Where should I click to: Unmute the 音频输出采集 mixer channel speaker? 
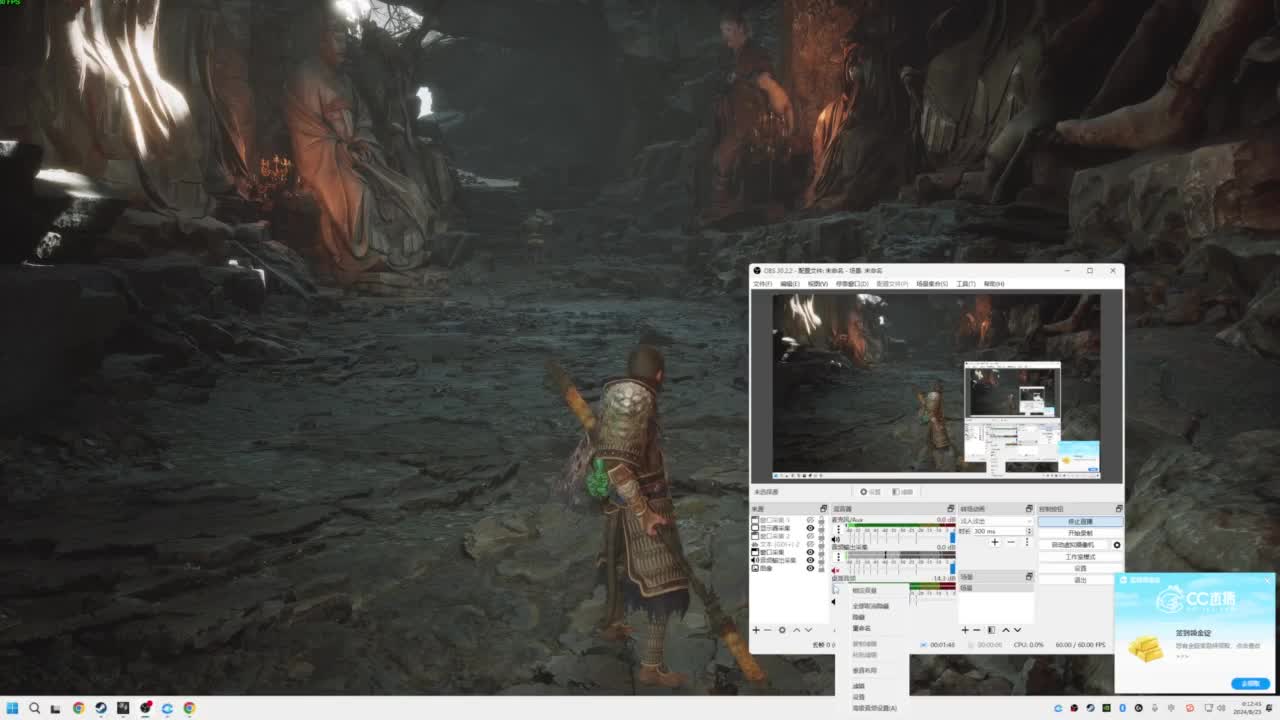[x=836, y=570]
